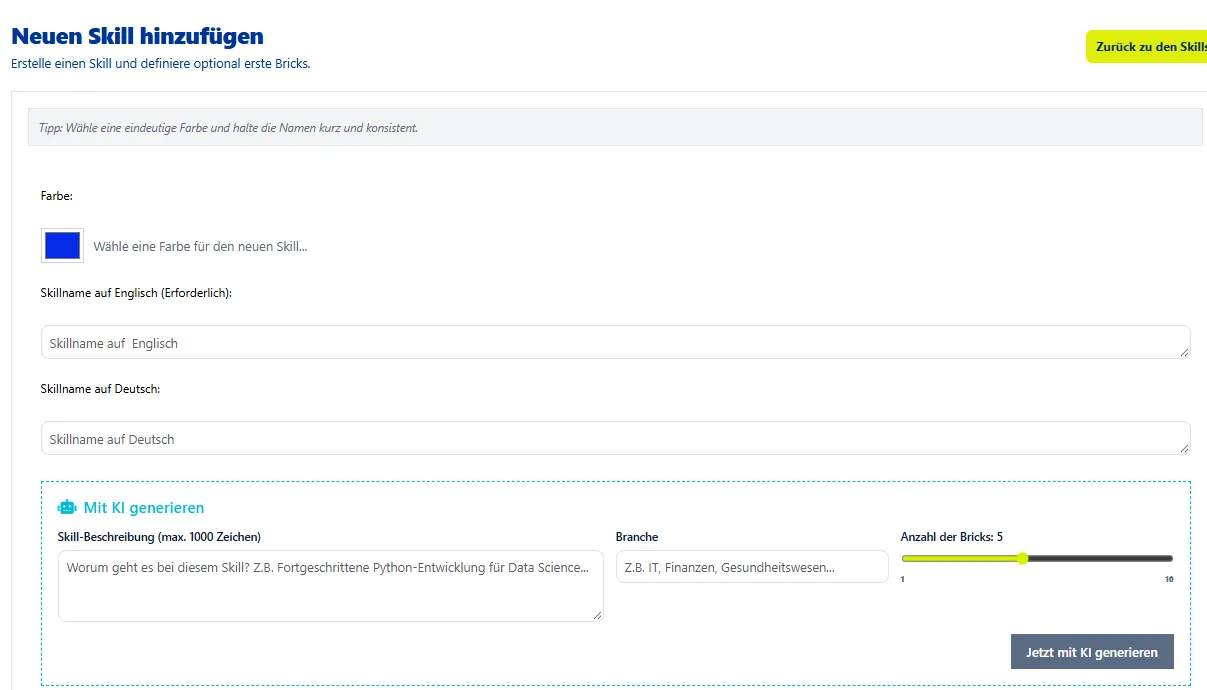
Task: Click into the Skill-Beschreibung text area
Action: coord(331,586)
